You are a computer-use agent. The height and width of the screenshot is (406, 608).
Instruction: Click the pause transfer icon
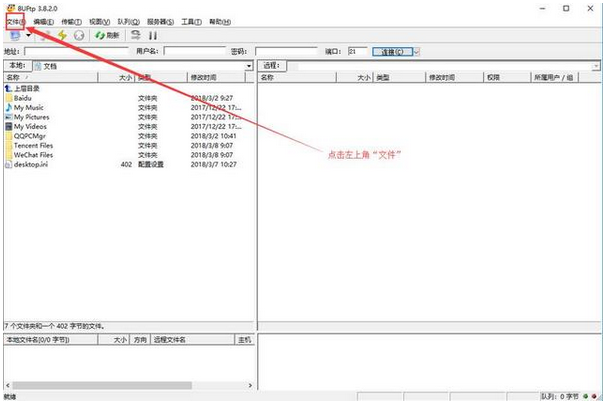[153, 36]
